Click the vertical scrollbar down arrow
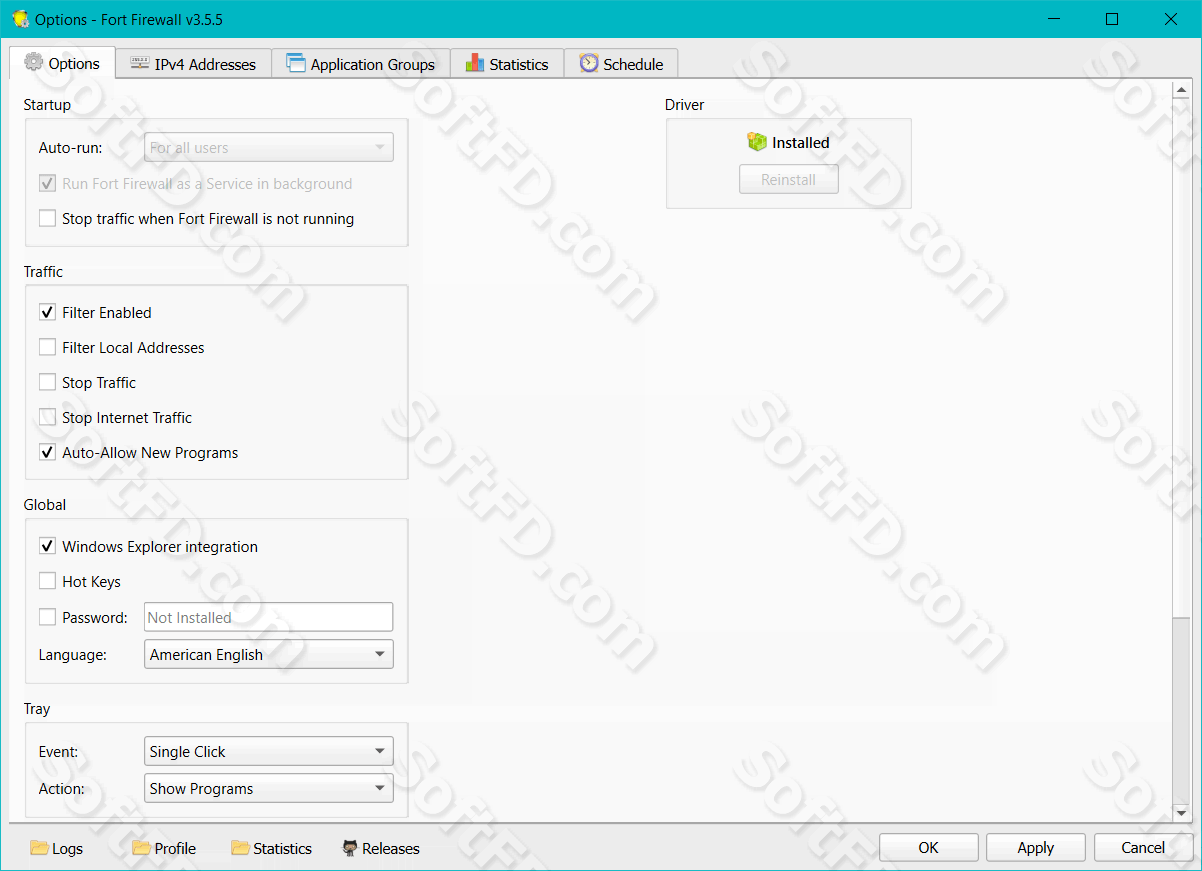 click(1181, 813)
